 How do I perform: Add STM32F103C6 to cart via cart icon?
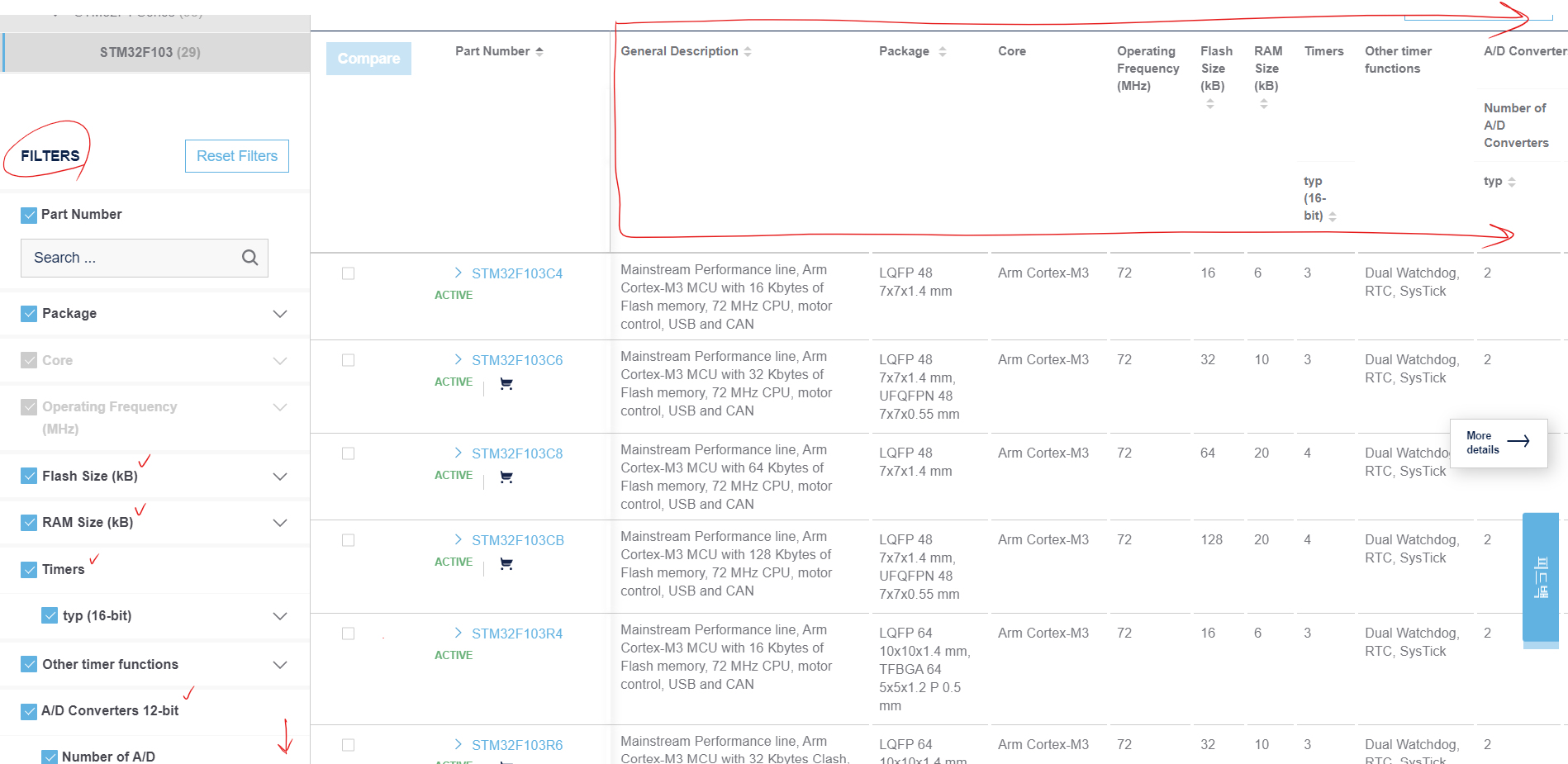(506, 384)
